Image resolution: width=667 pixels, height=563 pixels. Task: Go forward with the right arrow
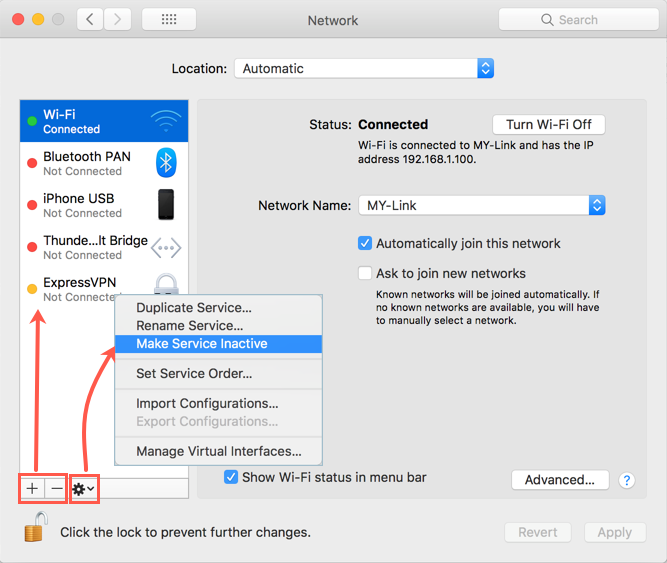[118, 19]
